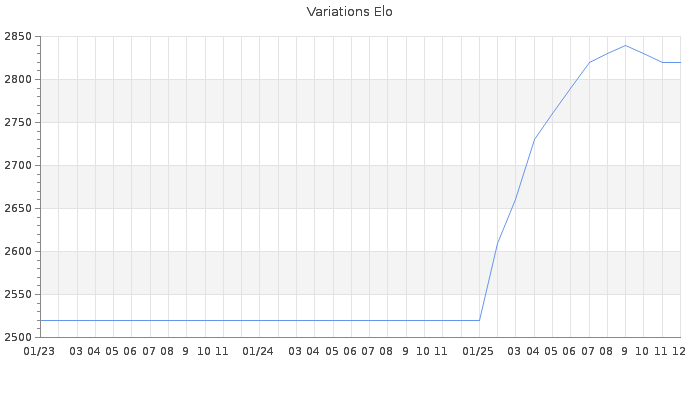Click the 2650 y-axis label
The image size is (700, 400).
18,209
